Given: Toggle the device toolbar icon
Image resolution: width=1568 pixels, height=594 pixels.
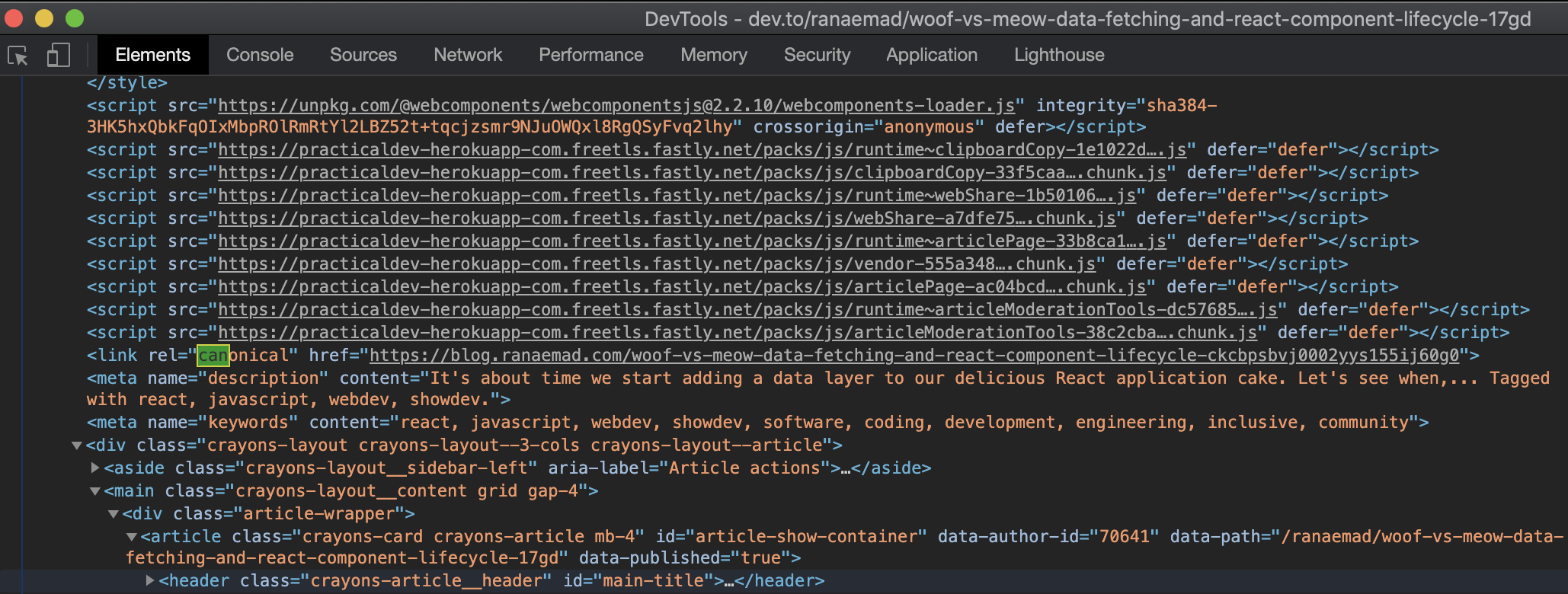Looking at the screenshot, I should pos(59,55).
